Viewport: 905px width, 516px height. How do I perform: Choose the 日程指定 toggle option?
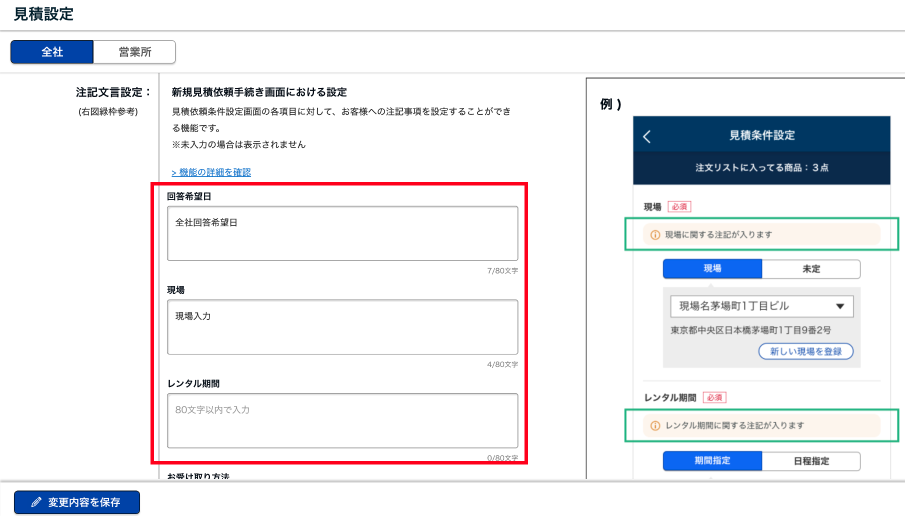pyautogui.click(x=811, y=461)
